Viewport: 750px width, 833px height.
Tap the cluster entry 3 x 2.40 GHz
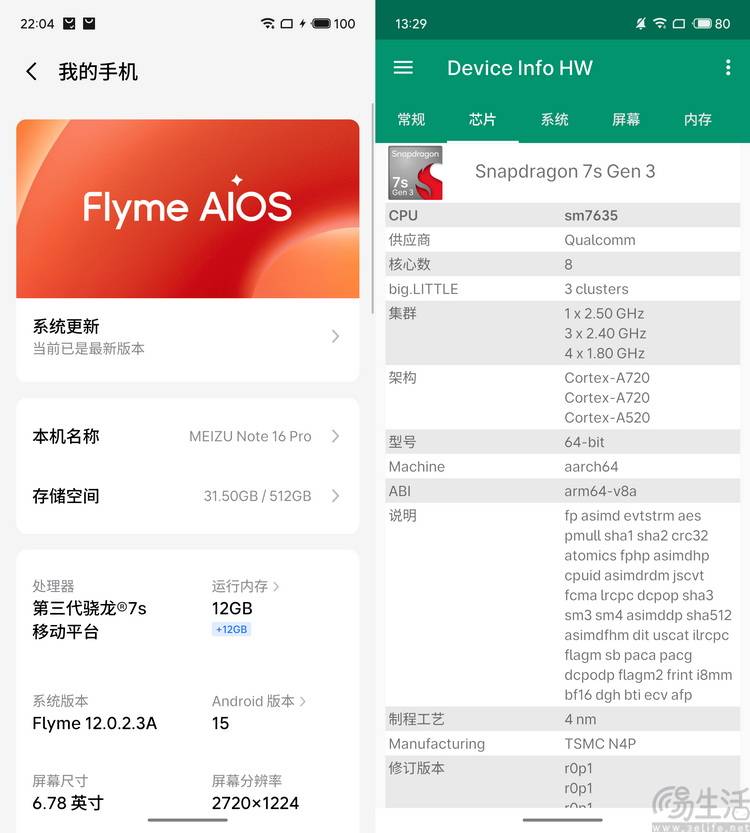(605, 334)
